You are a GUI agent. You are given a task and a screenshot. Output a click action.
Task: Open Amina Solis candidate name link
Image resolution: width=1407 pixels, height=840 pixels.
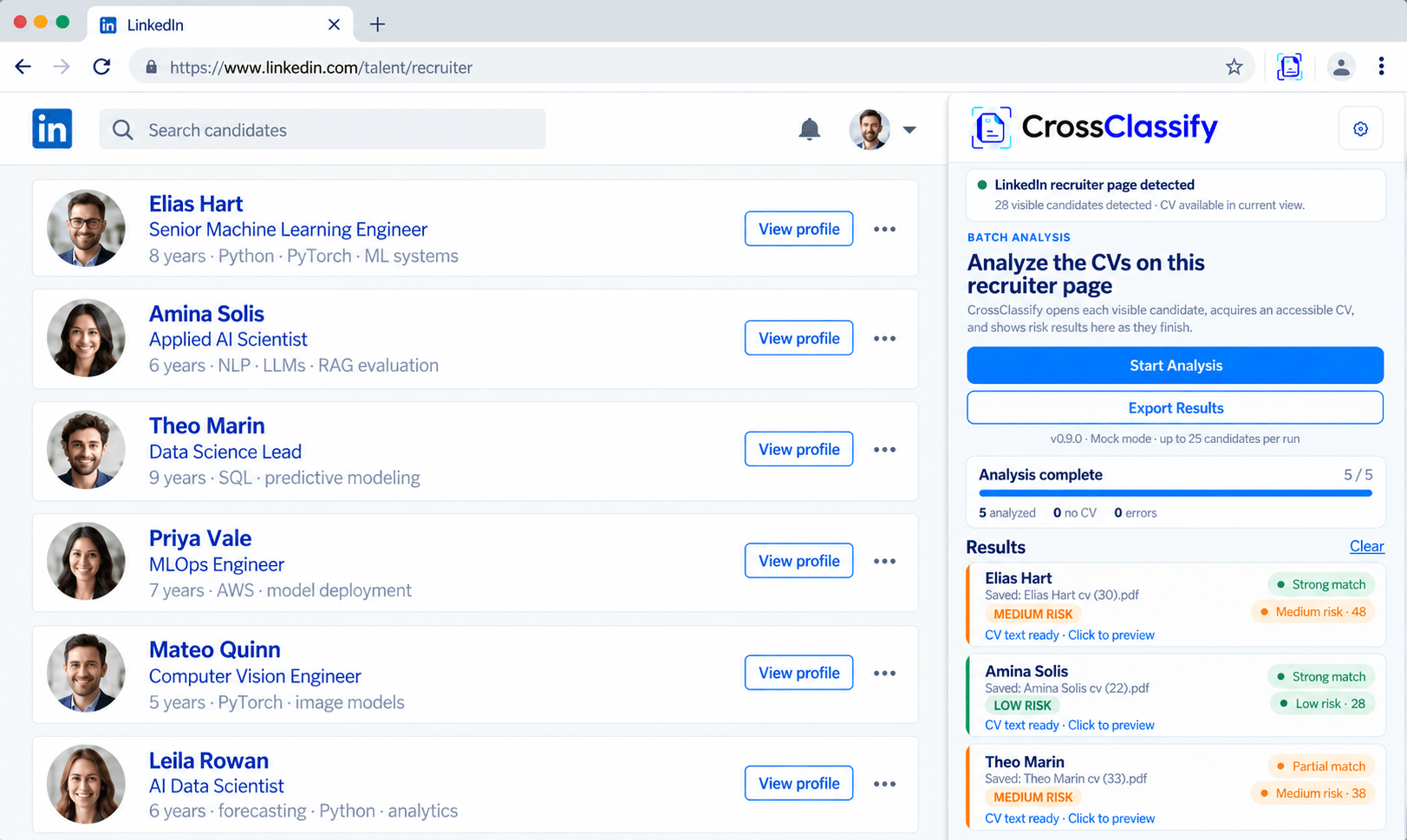click(206, 314)
